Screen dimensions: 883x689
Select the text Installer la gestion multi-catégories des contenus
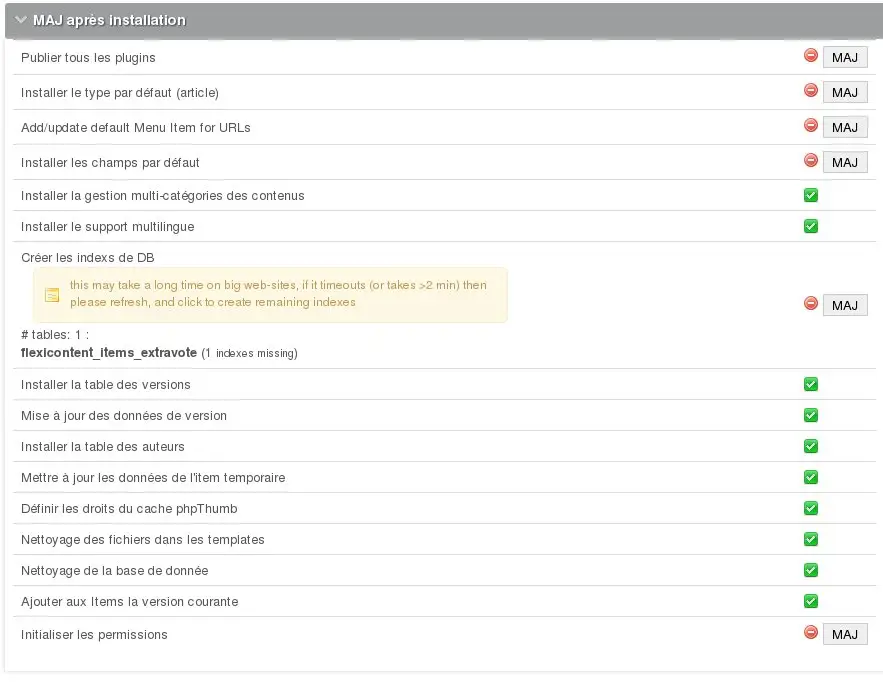point(162,195)
